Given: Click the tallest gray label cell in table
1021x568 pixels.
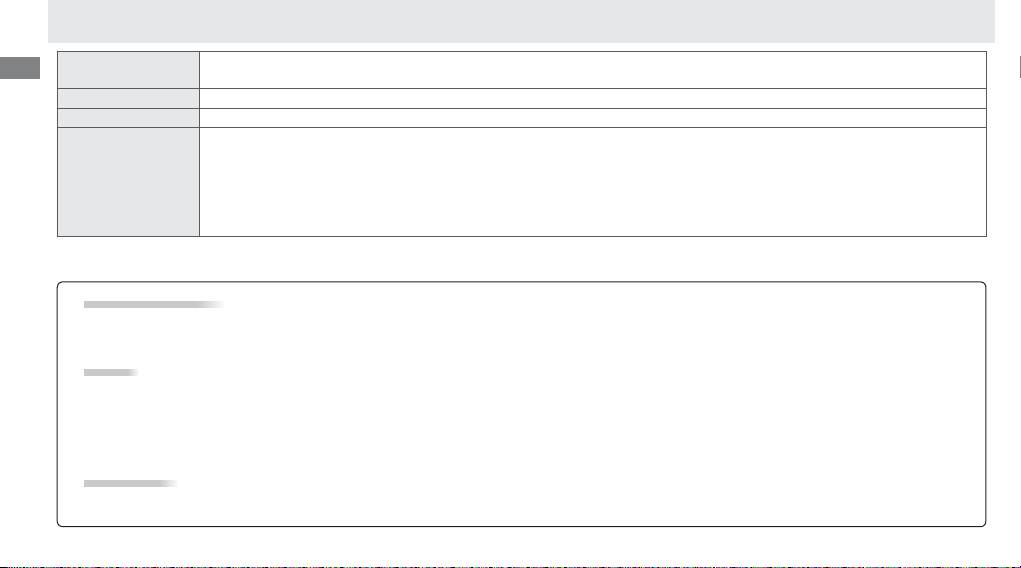Looking at the screenshot, I should click(x=128, y=182).
